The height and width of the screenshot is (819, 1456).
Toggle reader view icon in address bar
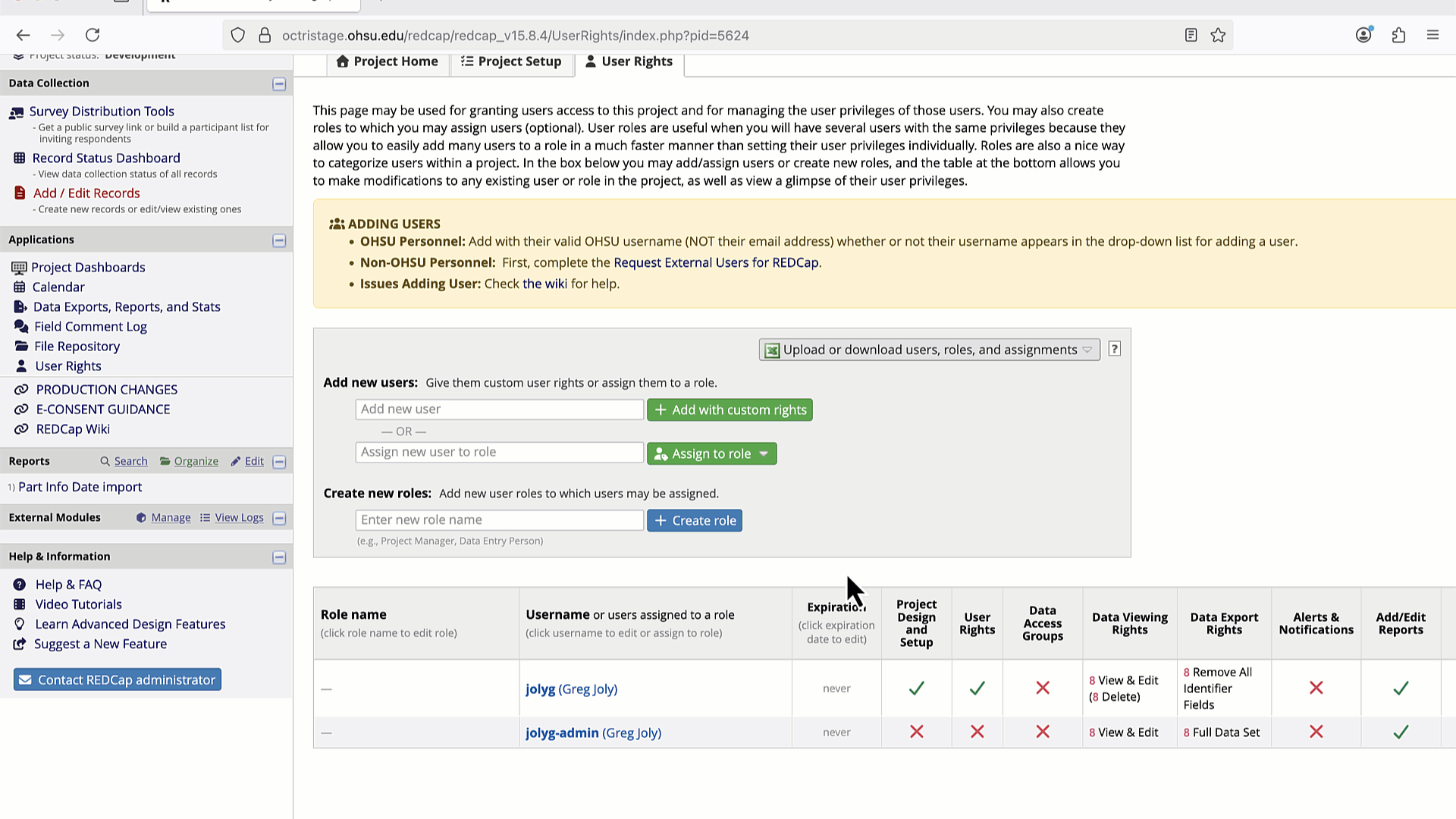tap(1191, 35)
